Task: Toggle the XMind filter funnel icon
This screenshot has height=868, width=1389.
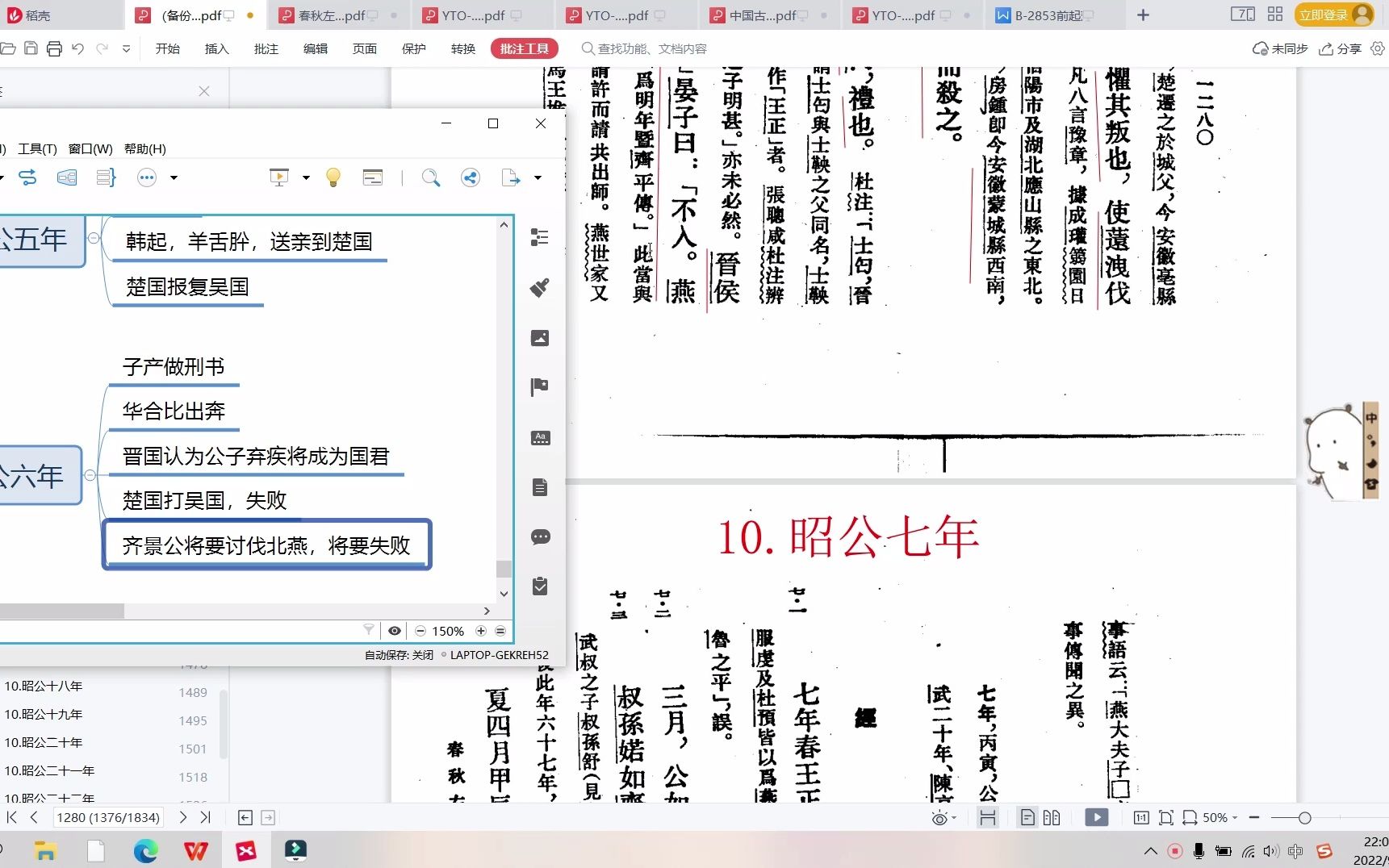Action: click(369, 630)
